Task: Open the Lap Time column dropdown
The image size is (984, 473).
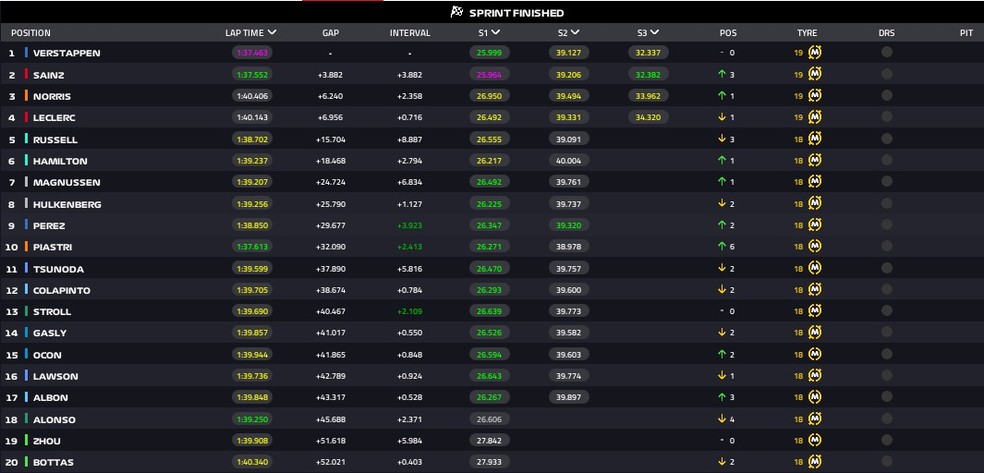Action: (272, 33)
